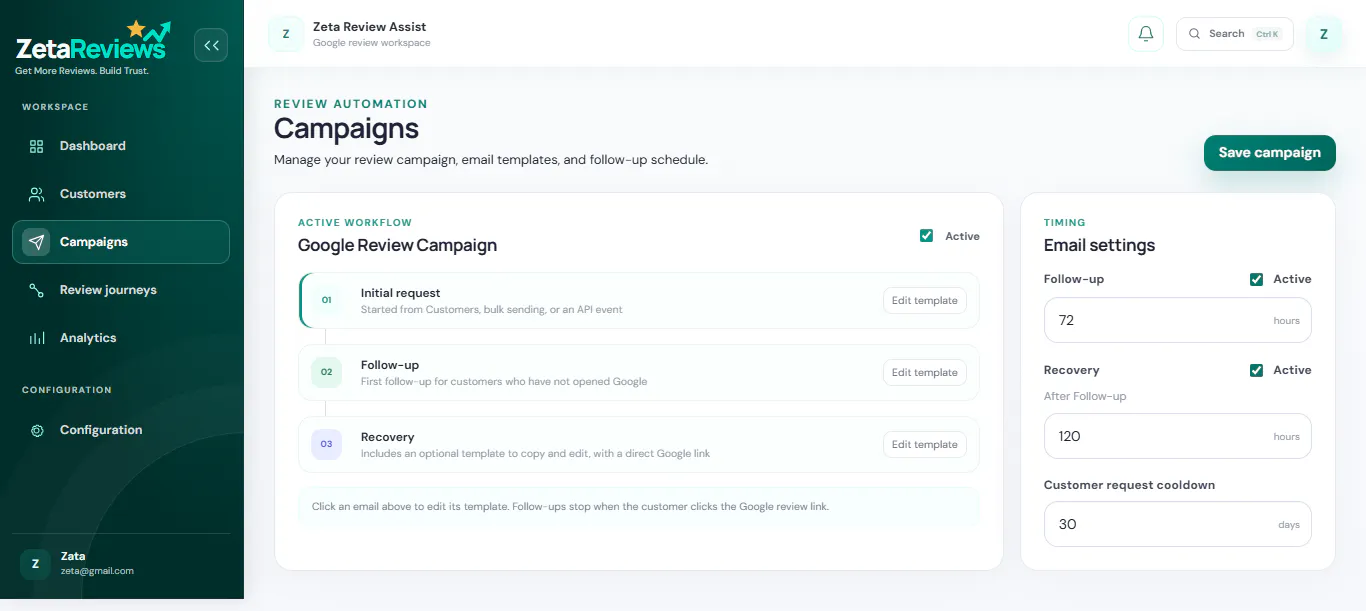Image resolution: width=1366 pixels, height=611 pixels.
Task: Click the "After Follow-up" label under Recovery
Action: click(x=1085, y=396)
